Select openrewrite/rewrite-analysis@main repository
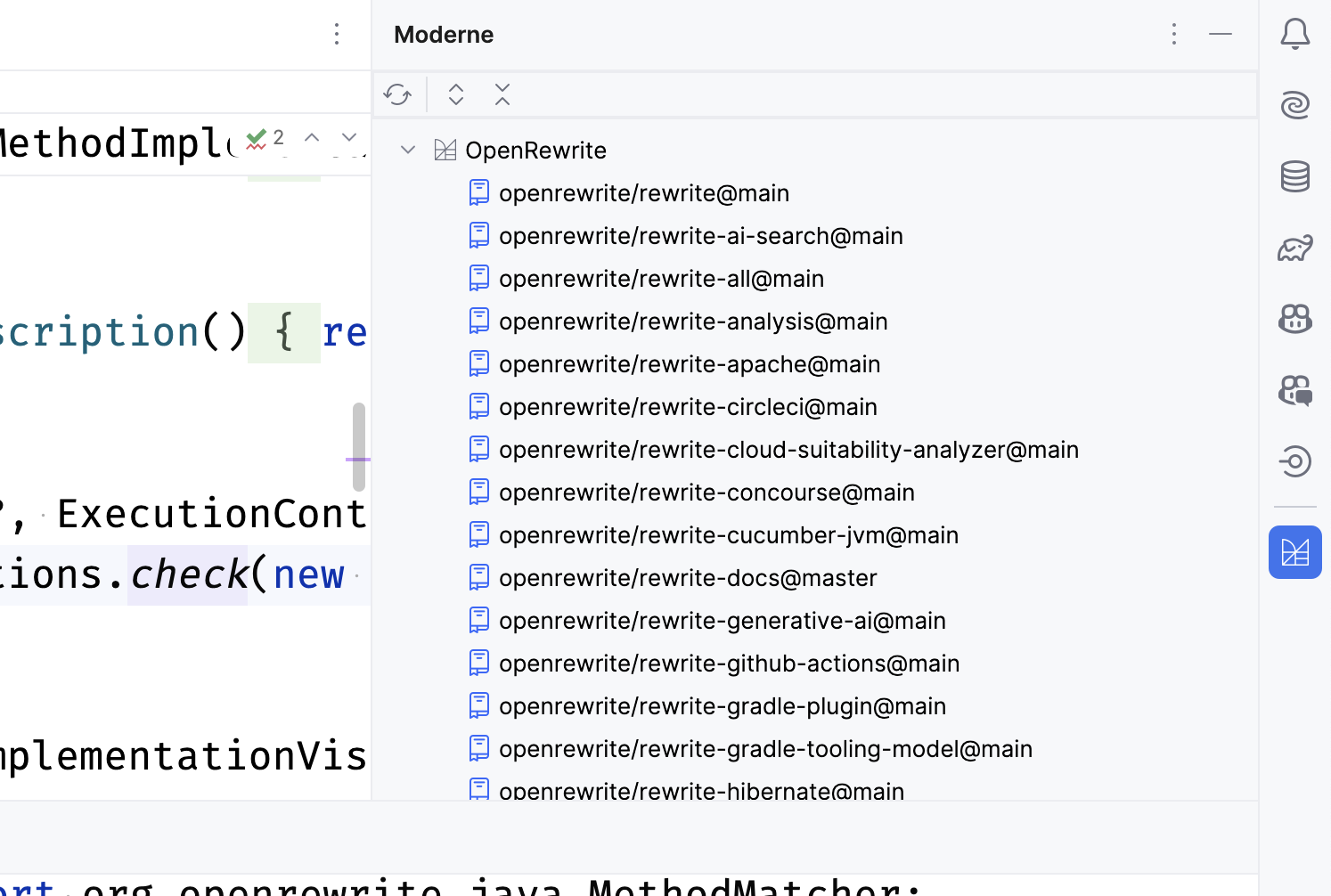 [693, 322]
